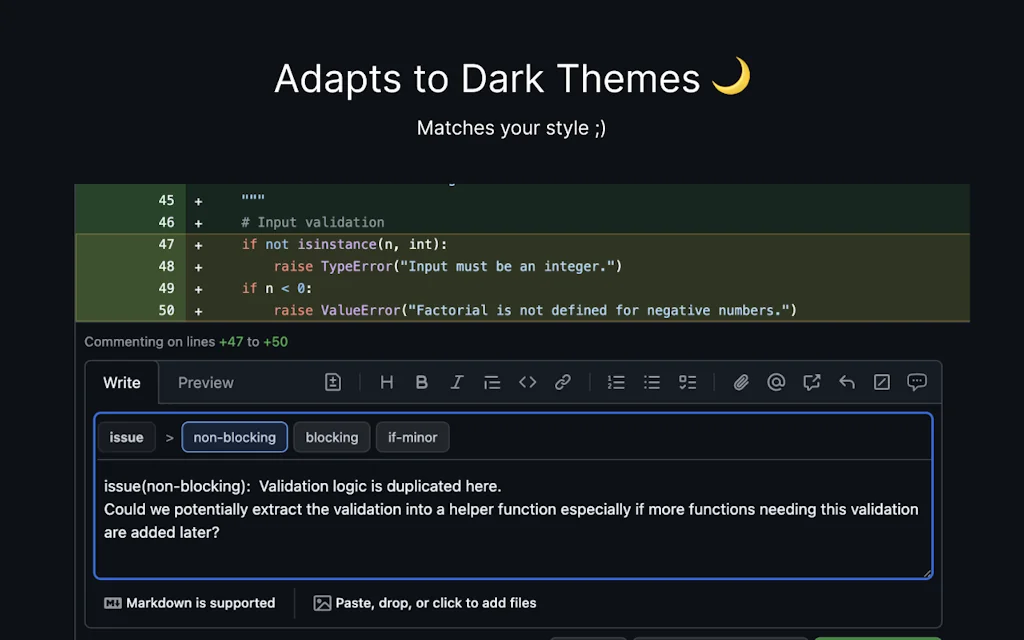Select the Write tab

coord(122,383)
